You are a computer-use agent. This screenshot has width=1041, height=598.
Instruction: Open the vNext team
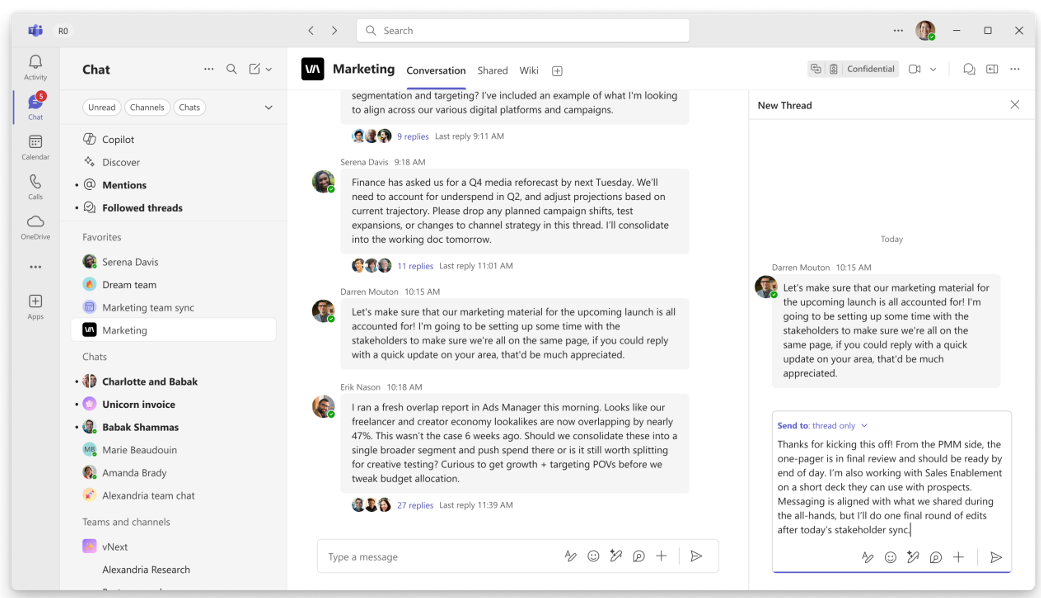(174, 547)
